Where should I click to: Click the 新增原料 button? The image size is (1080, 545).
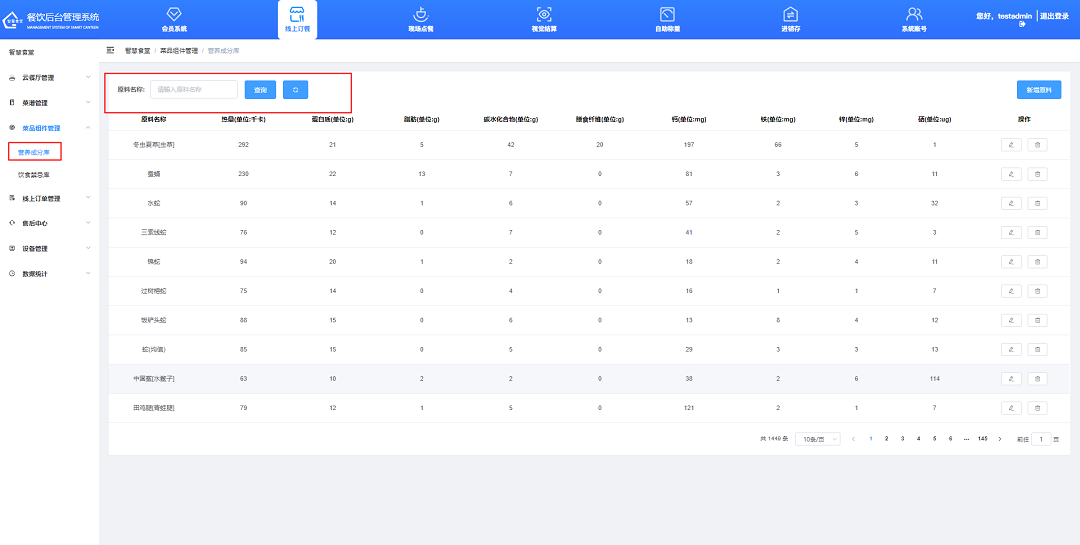1039,90
